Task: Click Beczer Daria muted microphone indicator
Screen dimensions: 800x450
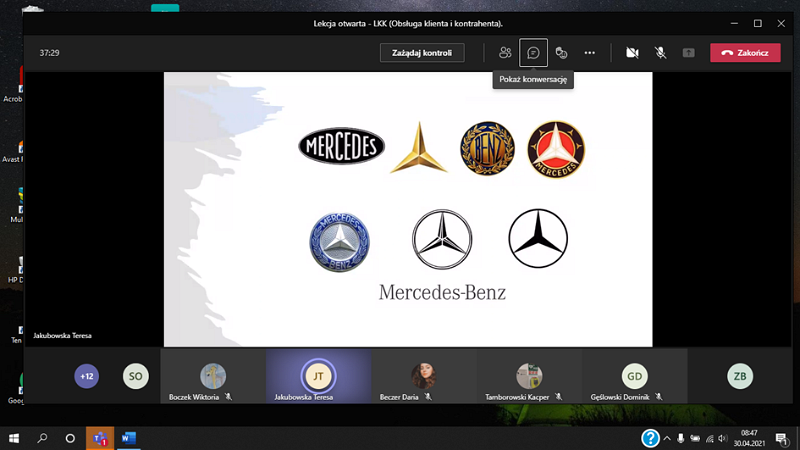Action: [x=428, y=397]
